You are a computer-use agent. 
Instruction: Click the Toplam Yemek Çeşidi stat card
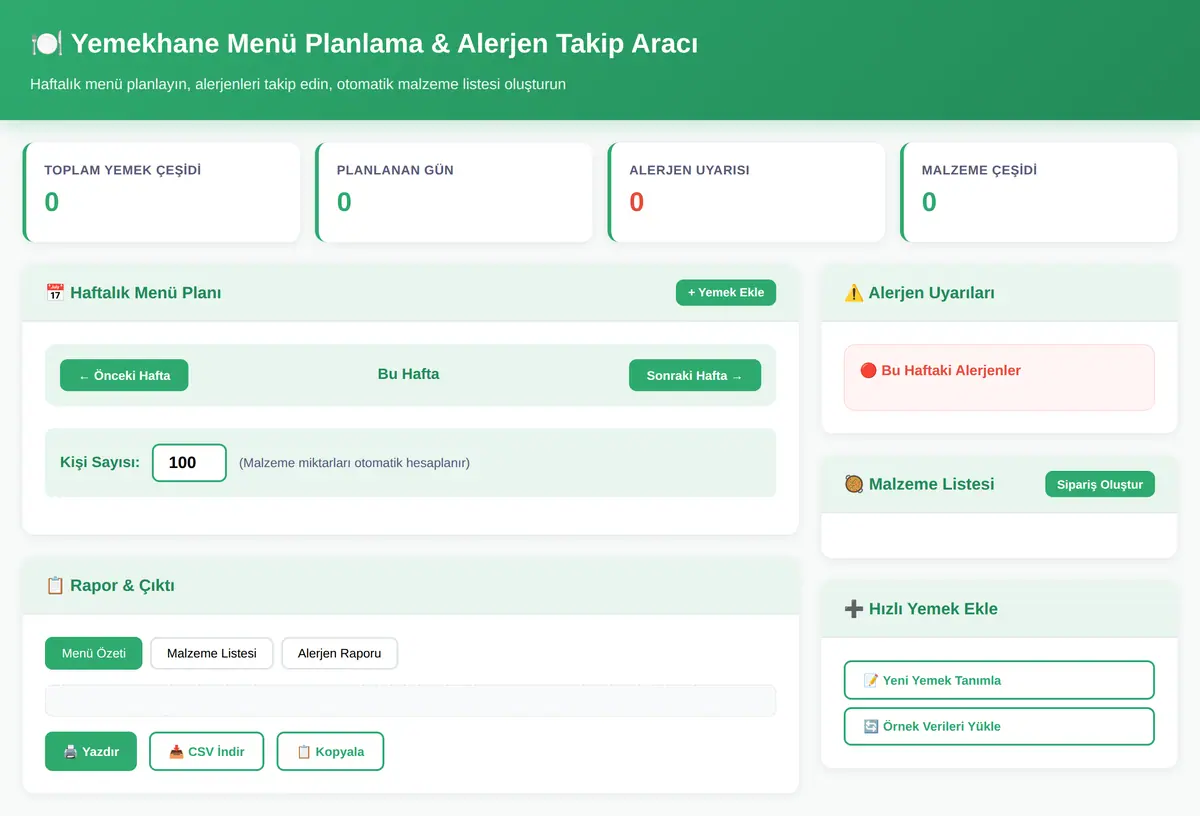(x=161, y=192)
